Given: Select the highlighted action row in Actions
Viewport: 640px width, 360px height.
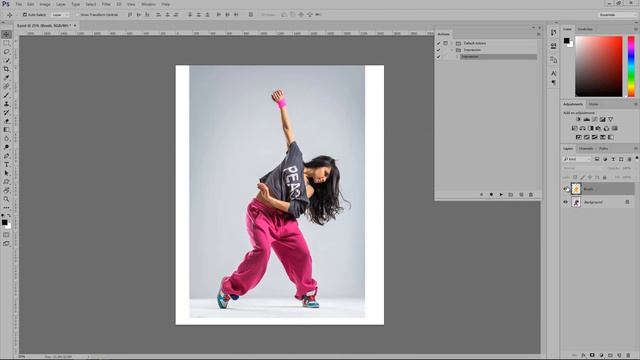Looking at the screenshot, I should pyautogui.click(x=498, y=57).
